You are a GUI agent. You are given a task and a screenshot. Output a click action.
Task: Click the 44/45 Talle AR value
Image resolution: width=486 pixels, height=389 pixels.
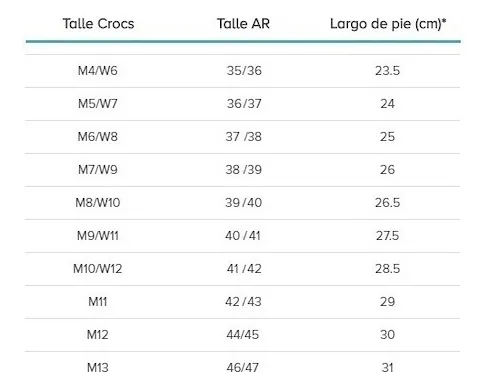243,335
